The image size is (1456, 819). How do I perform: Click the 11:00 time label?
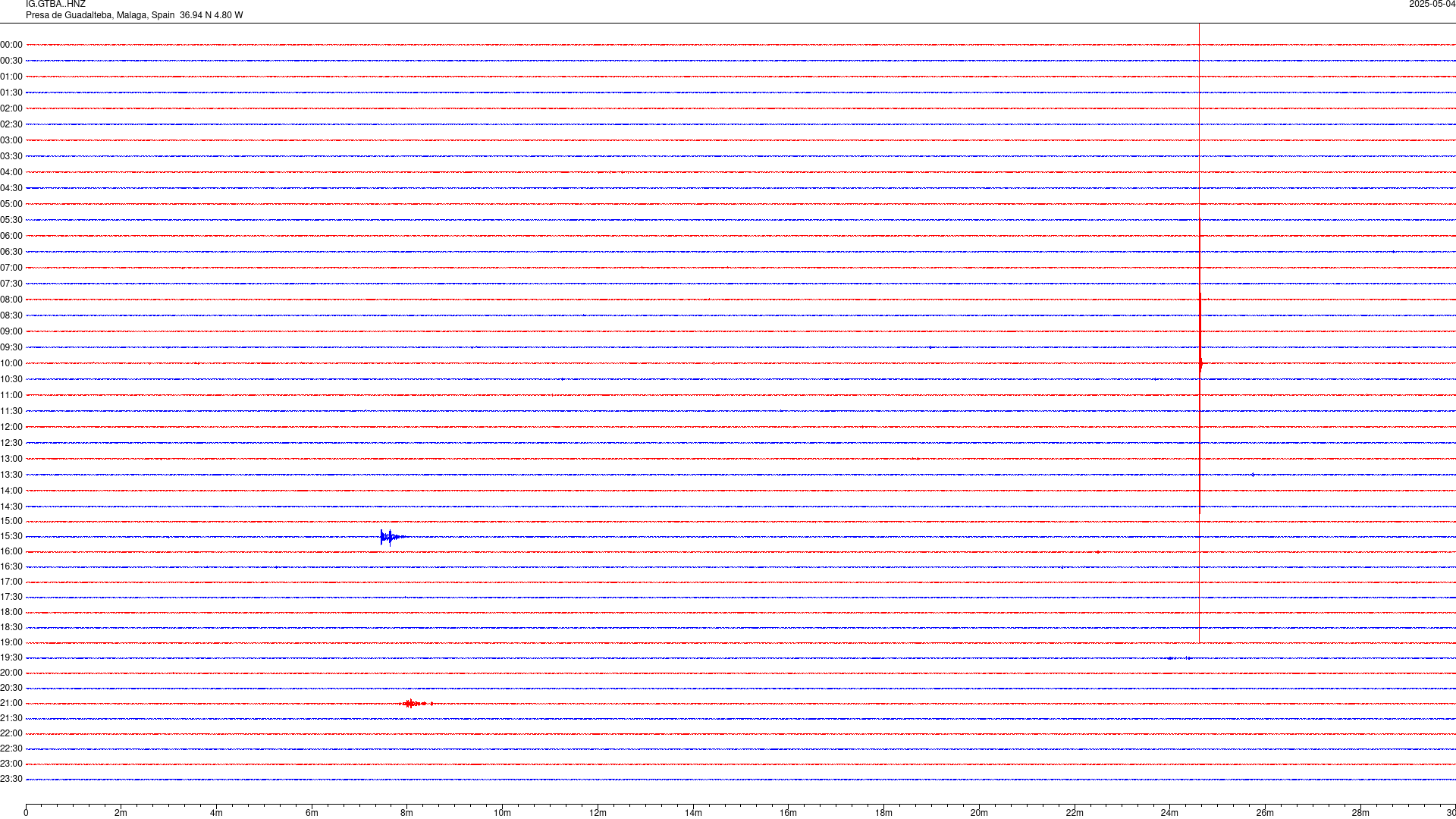[11, 395]
